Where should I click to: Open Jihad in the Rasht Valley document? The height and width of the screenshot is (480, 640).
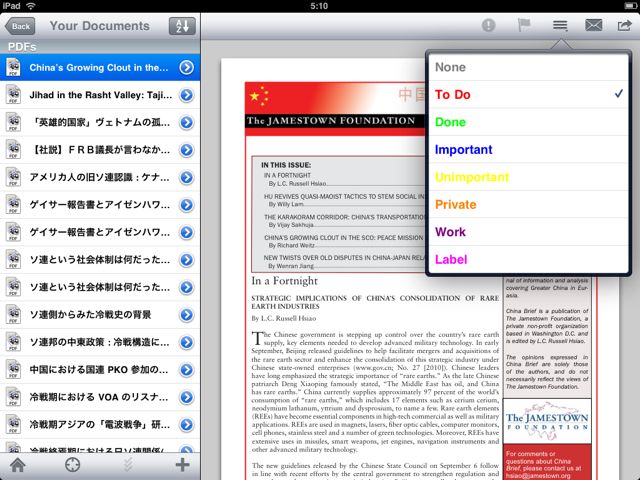click(x=100, y=95)
